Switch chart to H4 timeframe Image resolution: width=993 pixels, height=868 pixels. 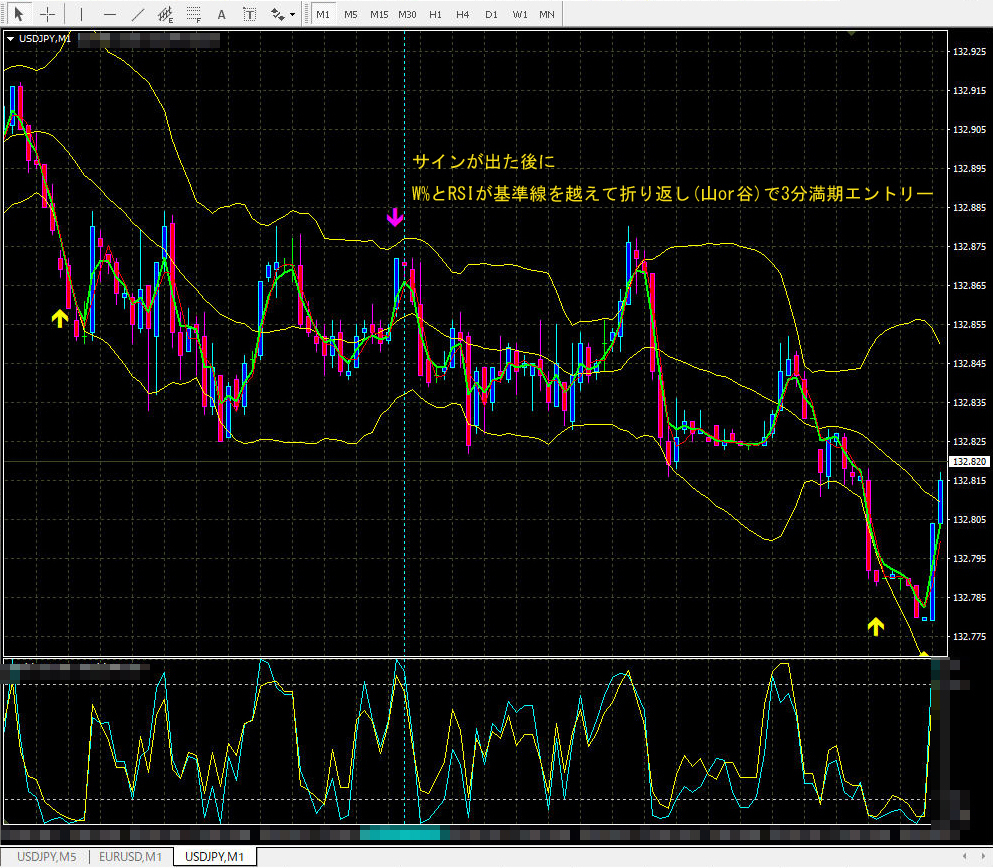[x=463, y=14]
